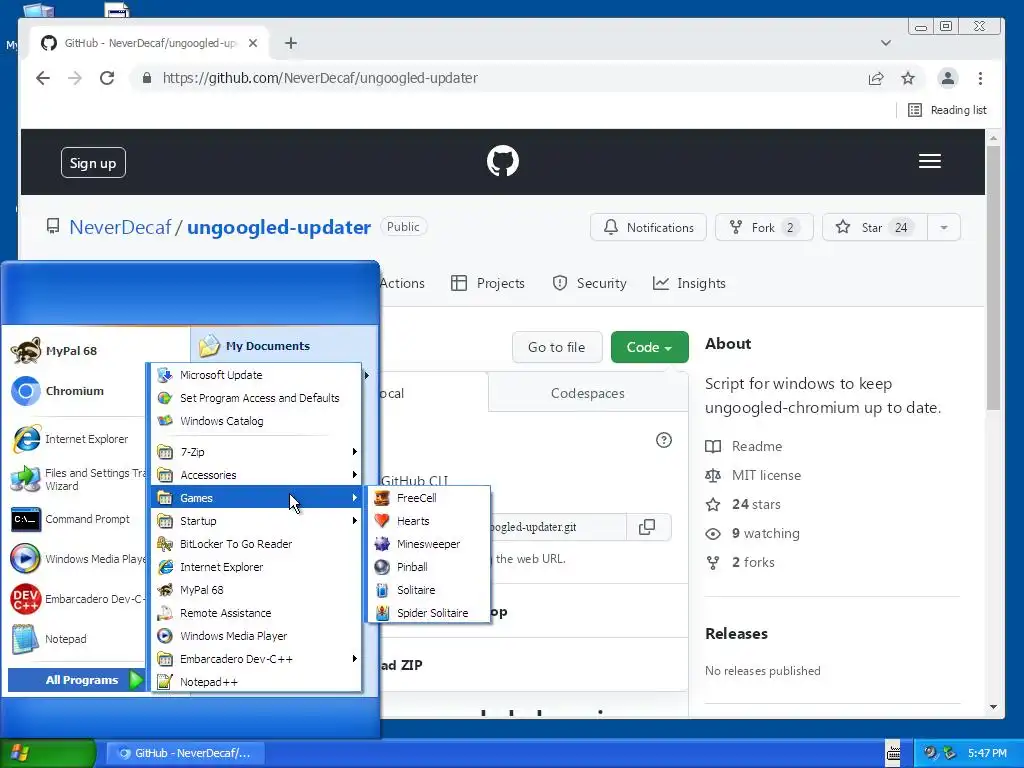Bookmark this page with star icon
This screenshot has width=1024, height=768.
click(908, 78)
